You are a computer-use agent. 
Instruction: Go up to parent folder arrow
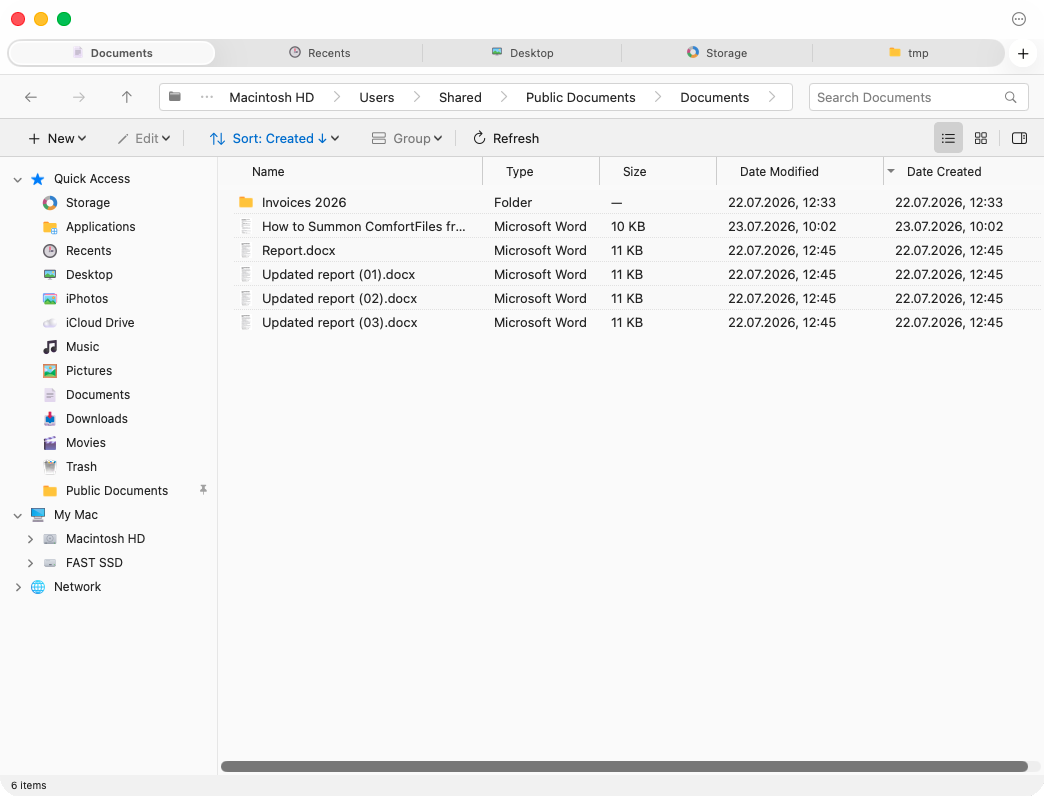(127, 97)
